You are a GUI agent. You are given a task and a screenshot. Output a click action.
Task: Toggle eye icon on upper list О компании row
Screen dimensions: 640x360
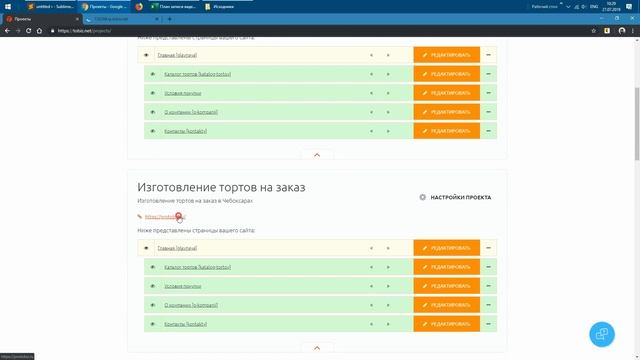[x=153, y=112]
